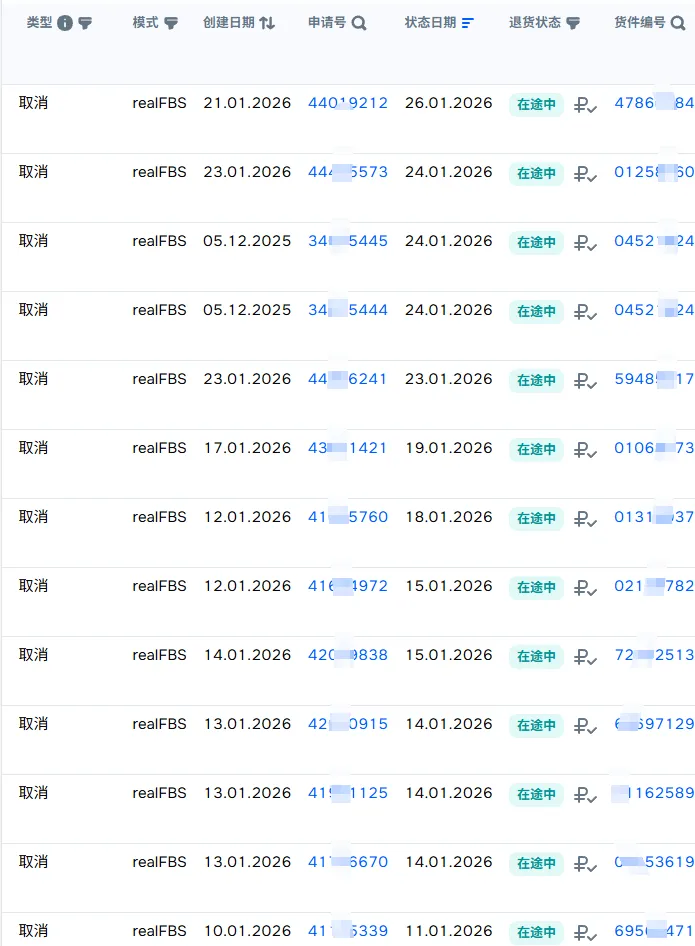Open application number ending in 5573

pyautogui.click(x=348, y=172)
